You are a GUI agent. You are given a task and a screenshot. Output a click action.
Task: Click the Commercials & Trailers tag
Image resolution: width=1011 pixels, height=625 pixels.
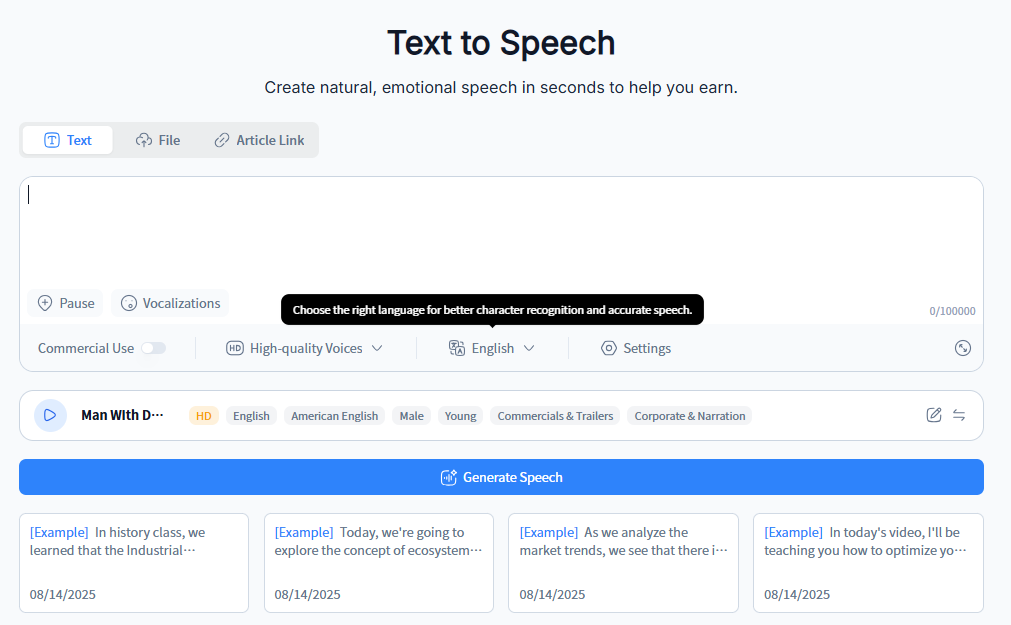point(555,416)
